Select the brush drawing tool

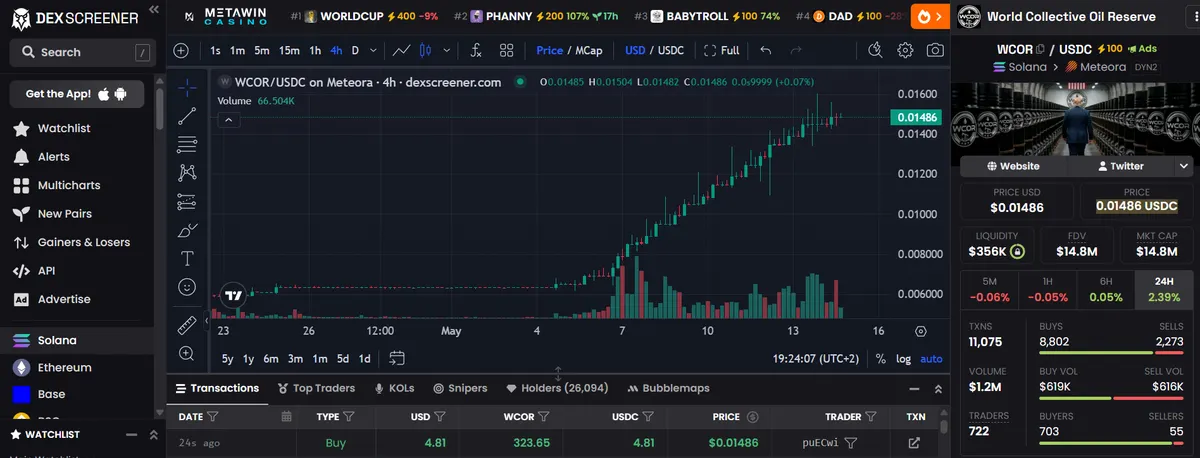pyautogui.click(x=187, y=231)
